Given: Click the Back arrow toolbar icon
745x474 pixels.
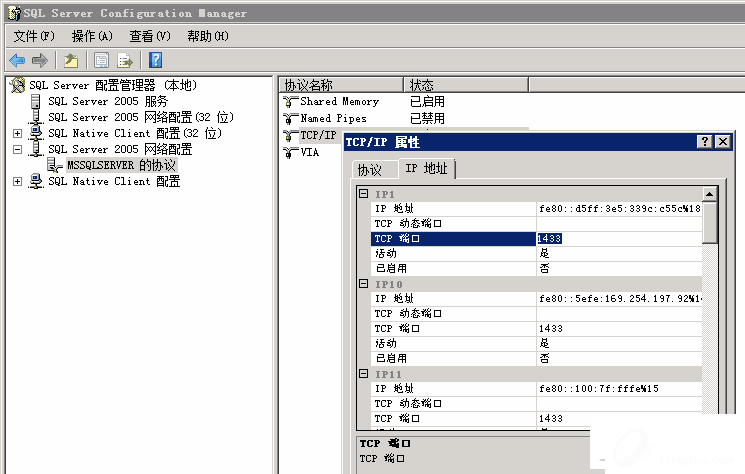Looking at the screenshot, I should click(17, 60).
